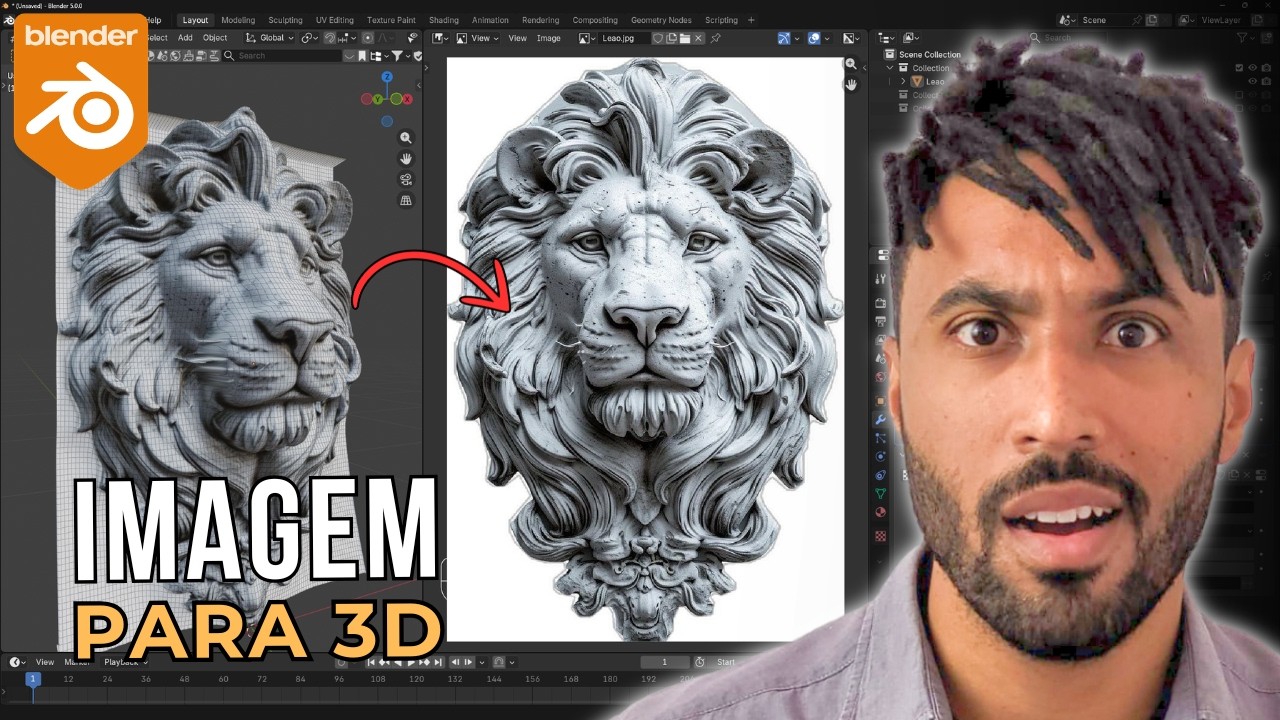Open the Global transform orientation dropdown
This screenshot has width=1280, height=720.
270,38
